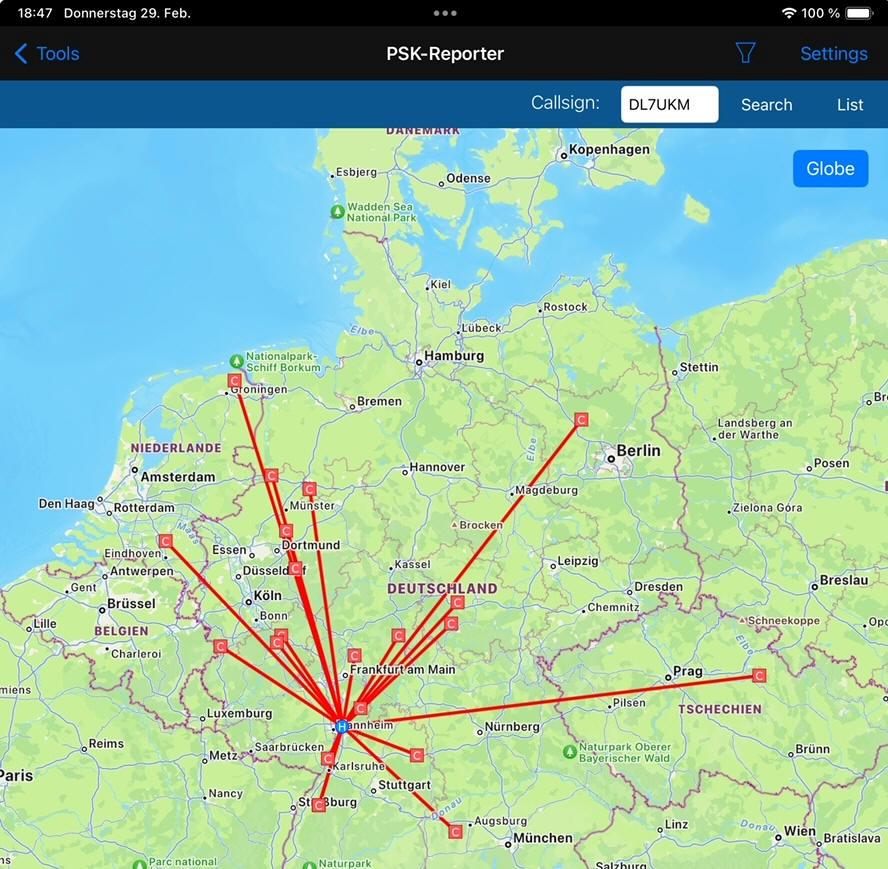Switch to List view
This screenshot has width=888, height=869.
pyautogui.click(x=849, y=105)
